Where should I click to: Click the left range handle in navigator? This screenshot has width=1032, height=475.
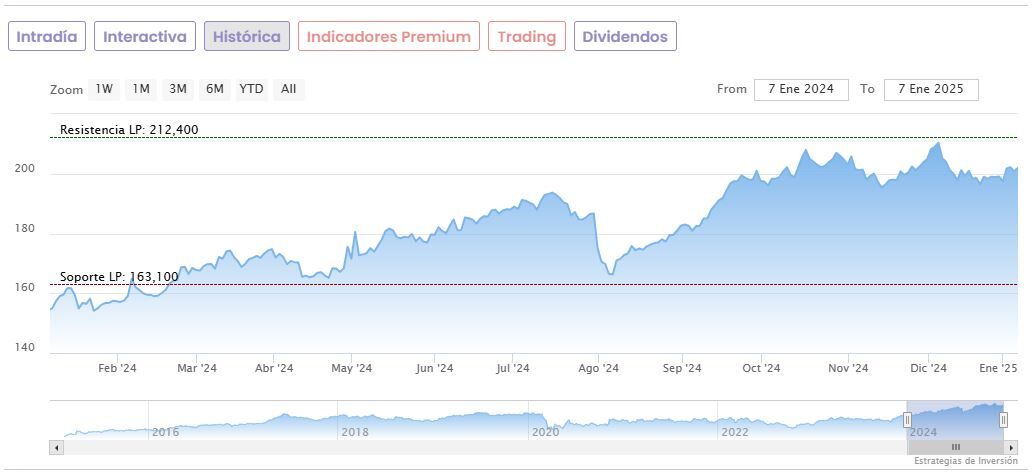(x=907, y=420)
